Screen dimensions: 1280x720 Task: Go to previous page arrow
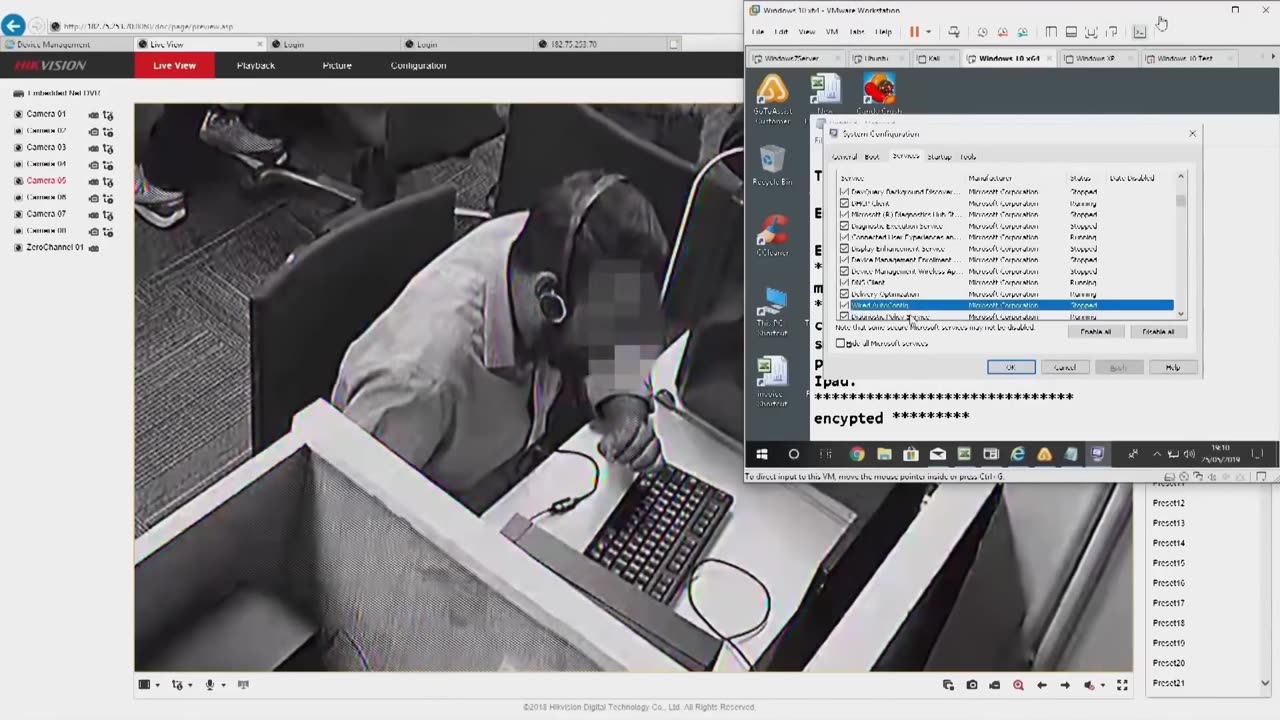click(x=1042, y=685)
